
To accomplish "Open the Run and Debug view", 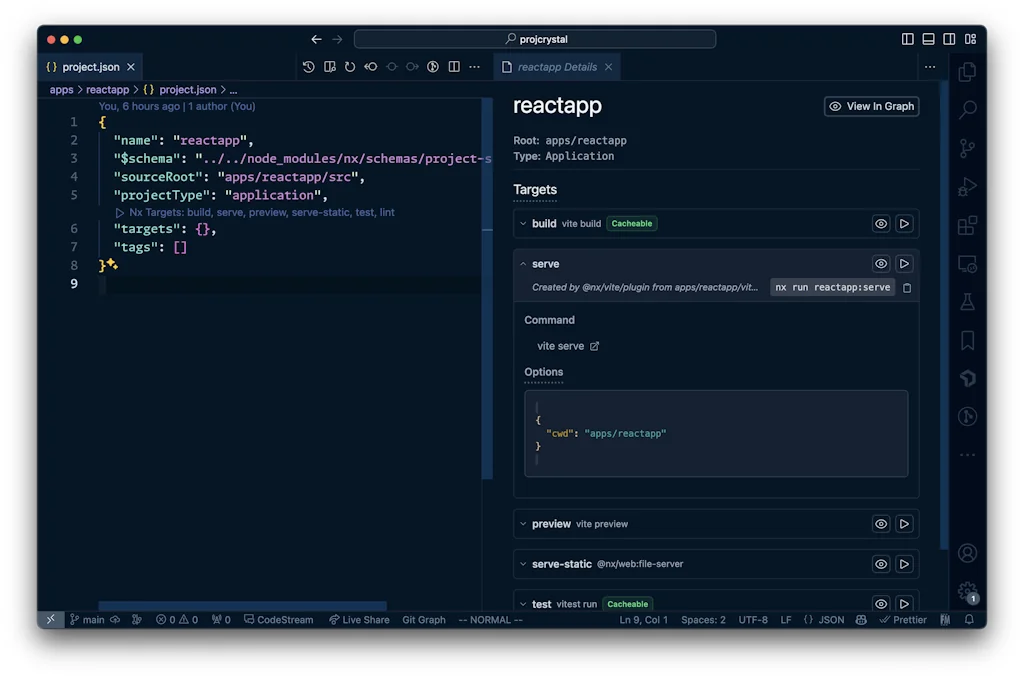I will [x=967, y=187].
